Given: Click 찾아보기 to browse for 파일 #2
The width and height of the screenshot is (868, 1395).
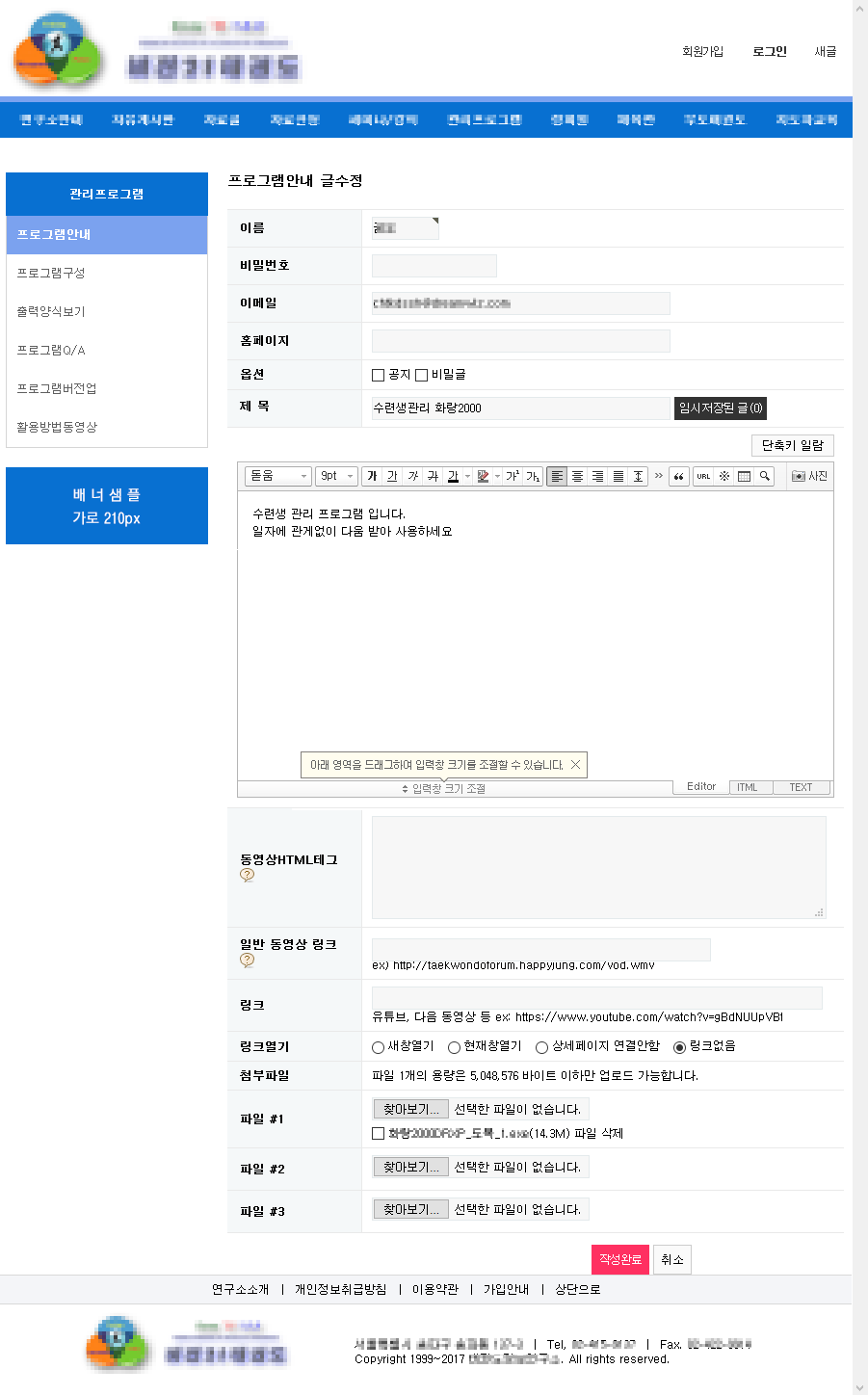Looking at the screenshot, I should (x=410, y=1167).
